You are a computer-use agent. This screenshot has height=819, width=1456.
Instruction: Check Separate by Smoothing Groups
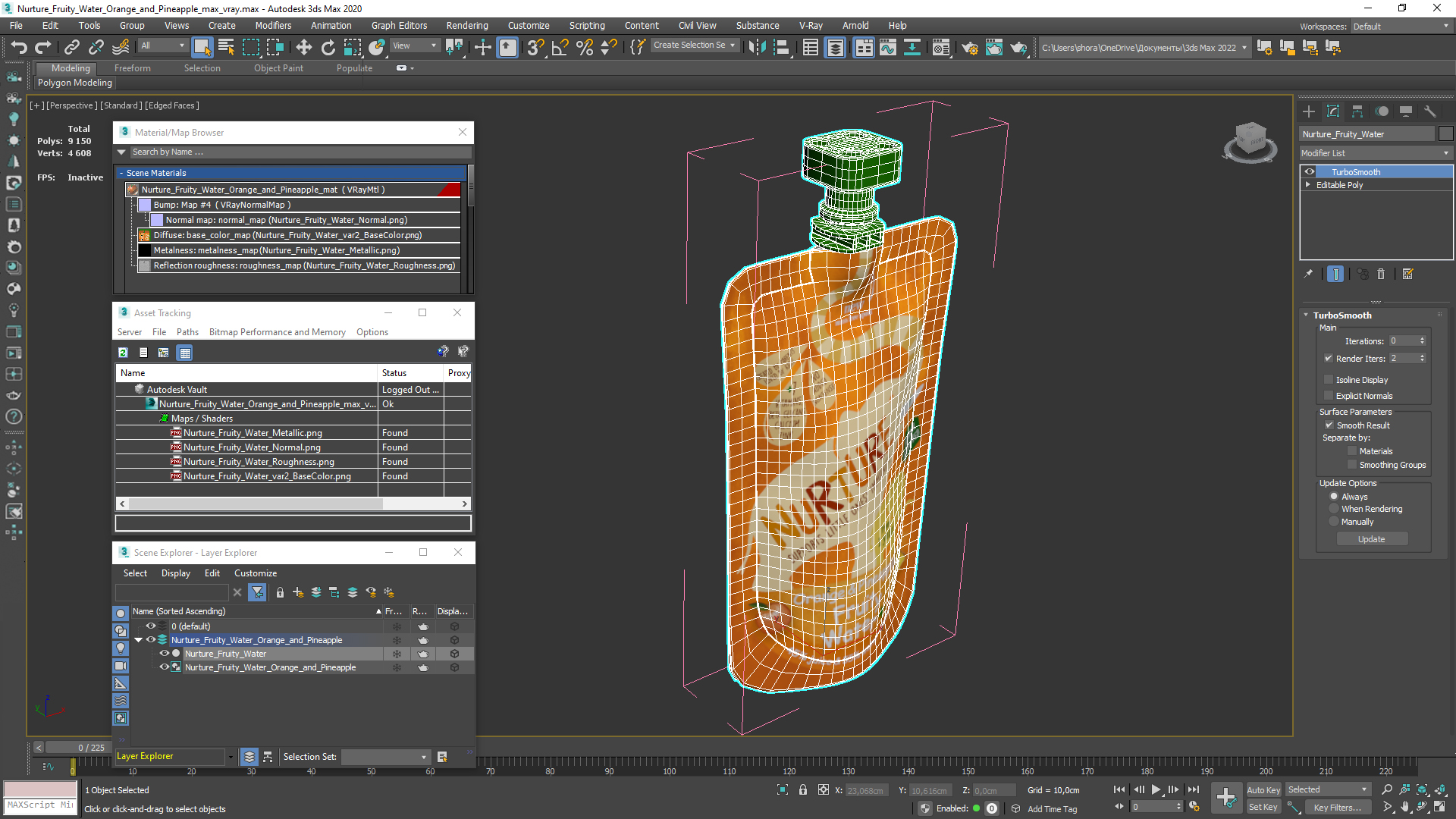coord(1352,465)
